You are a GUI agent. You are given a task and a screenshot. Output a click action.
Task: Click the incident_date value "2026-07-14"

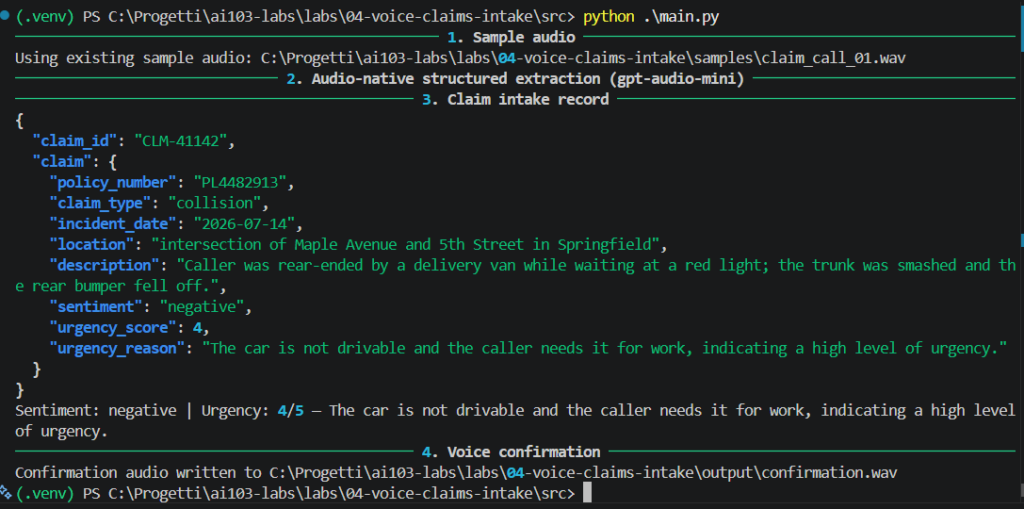244,224
